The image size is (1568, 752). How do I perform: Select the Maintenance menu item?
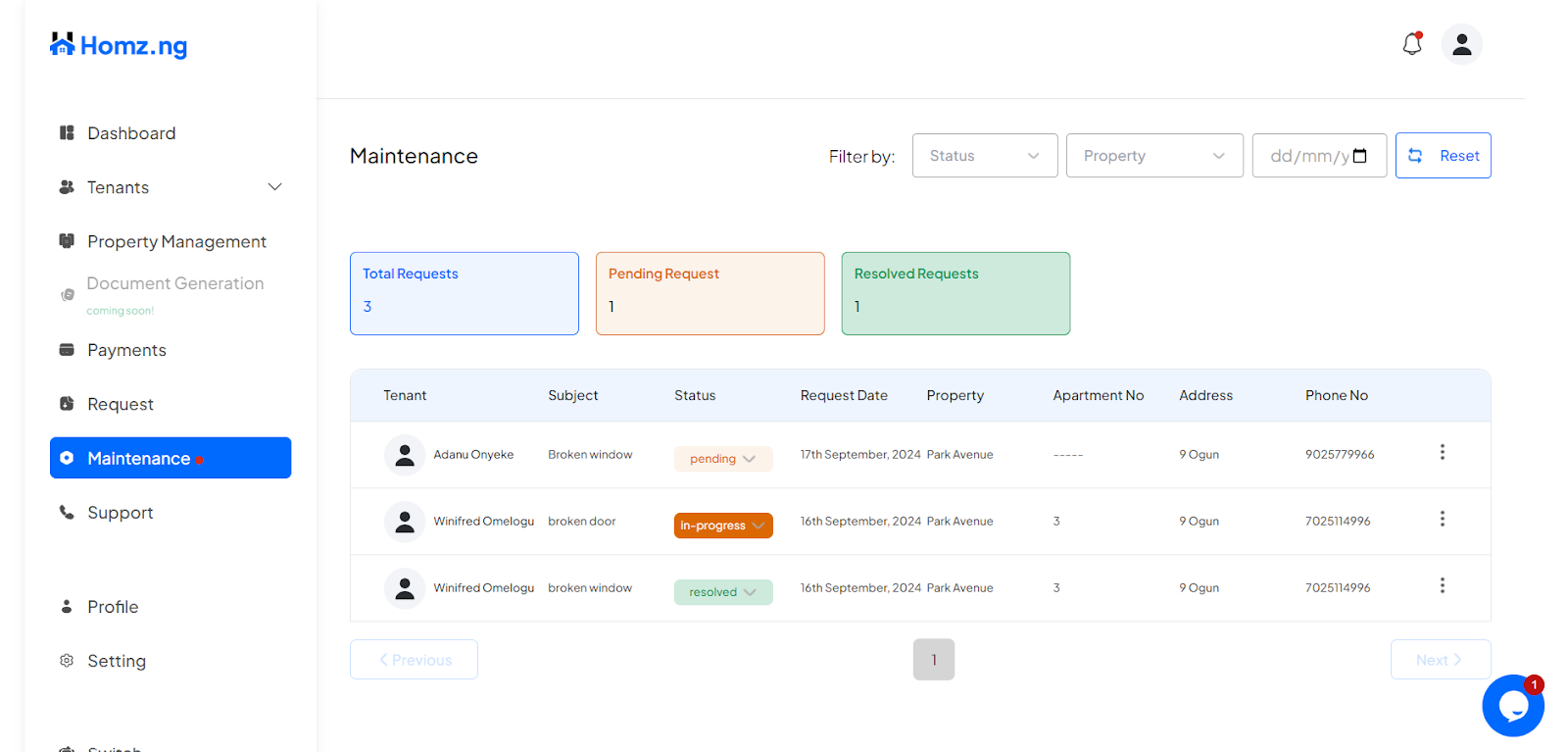pyautogui.click(x=171, y=458)
